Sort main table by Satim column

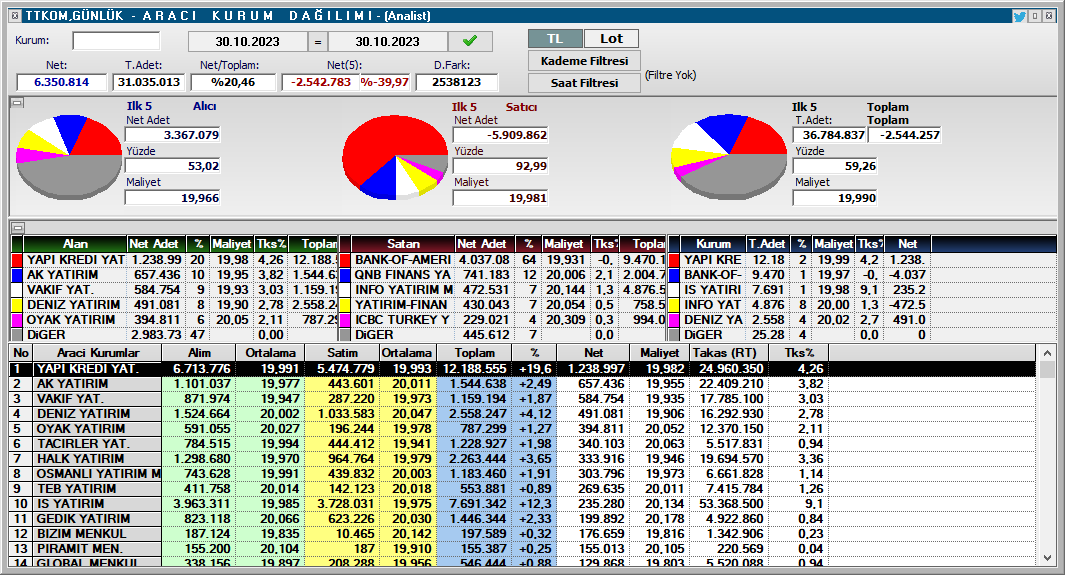coord(342,353)
